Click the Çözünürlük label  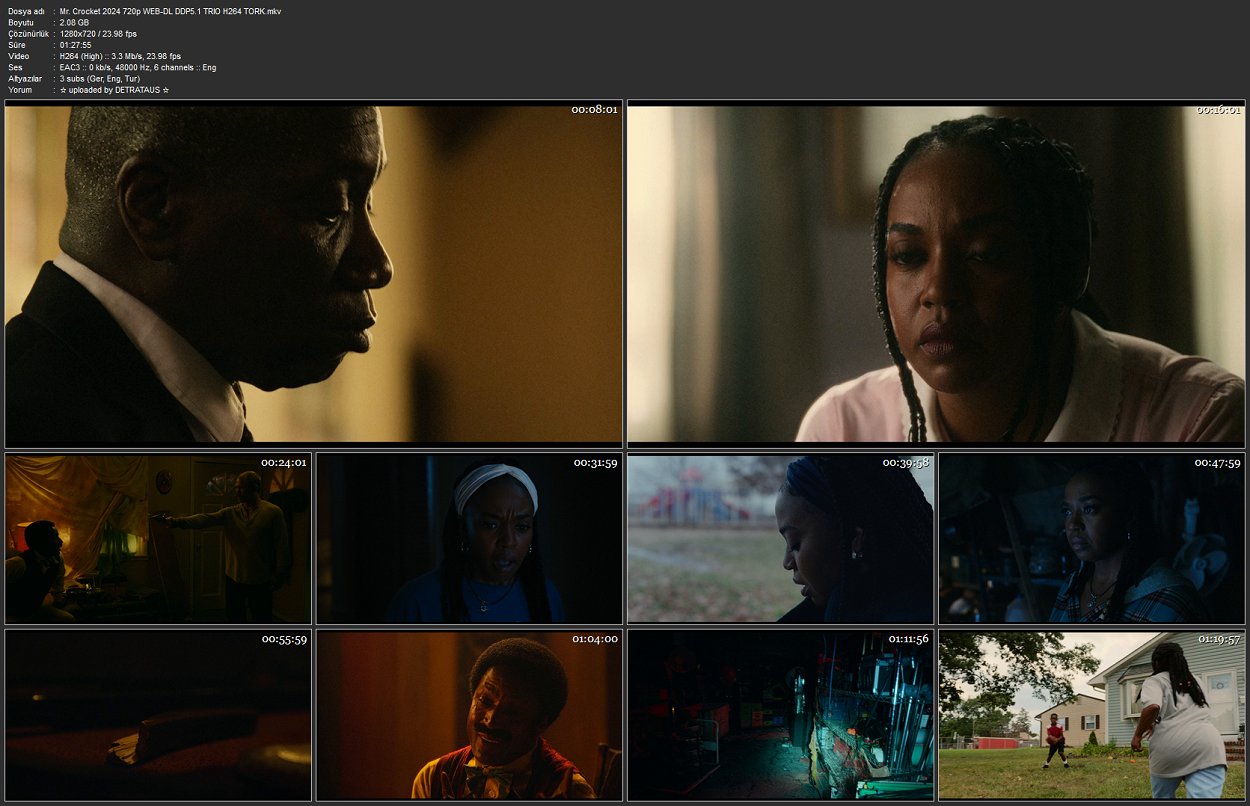(x=28, y=33)
